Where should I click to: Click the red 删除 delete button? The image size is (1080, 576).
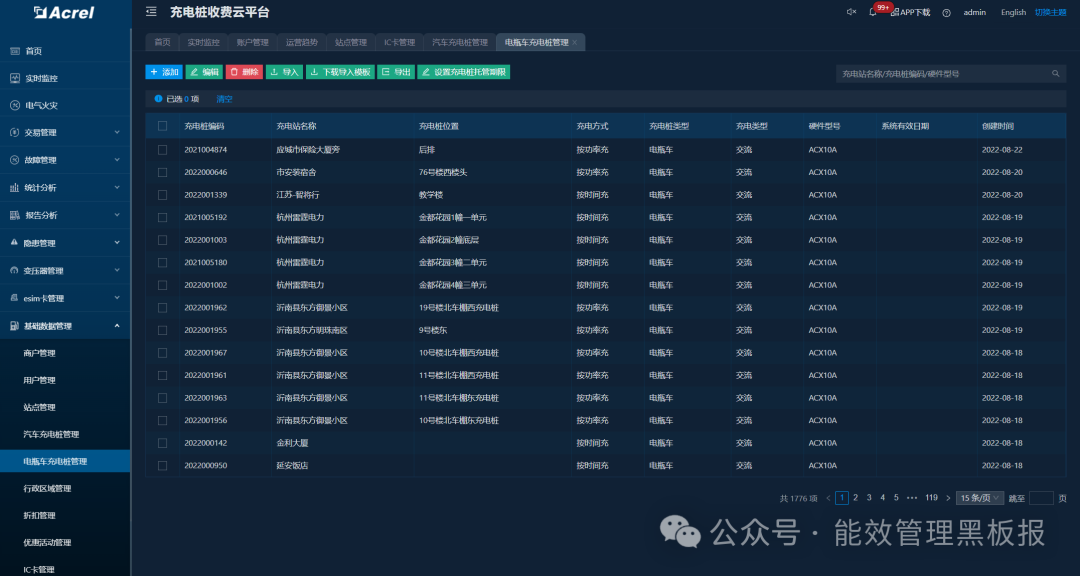pos(244,72)
